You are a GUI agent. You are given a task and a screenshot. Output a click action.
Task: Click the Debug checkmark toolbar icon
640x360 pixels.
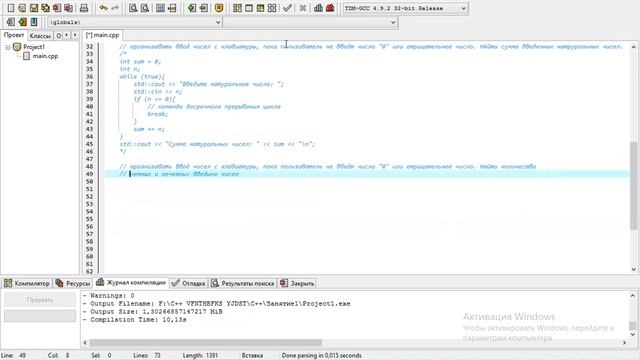(287, 8)
